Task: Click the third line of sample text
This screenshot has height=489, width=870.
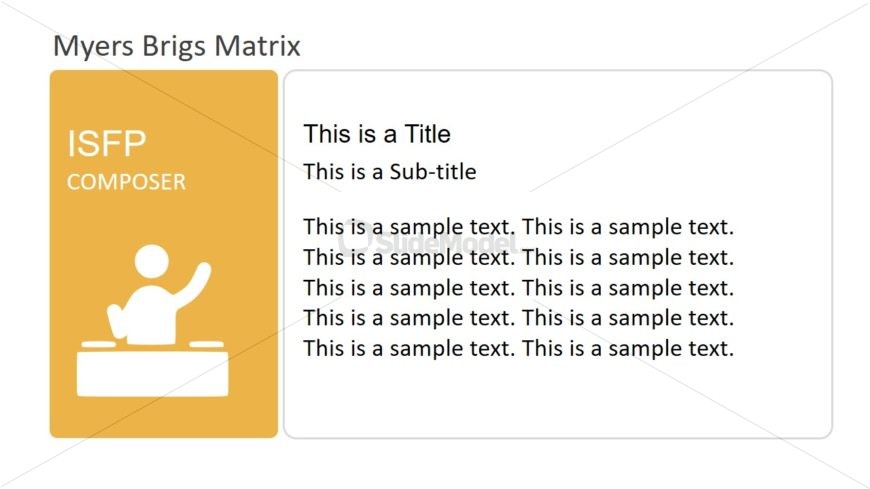Action: [x=518, y=288]
